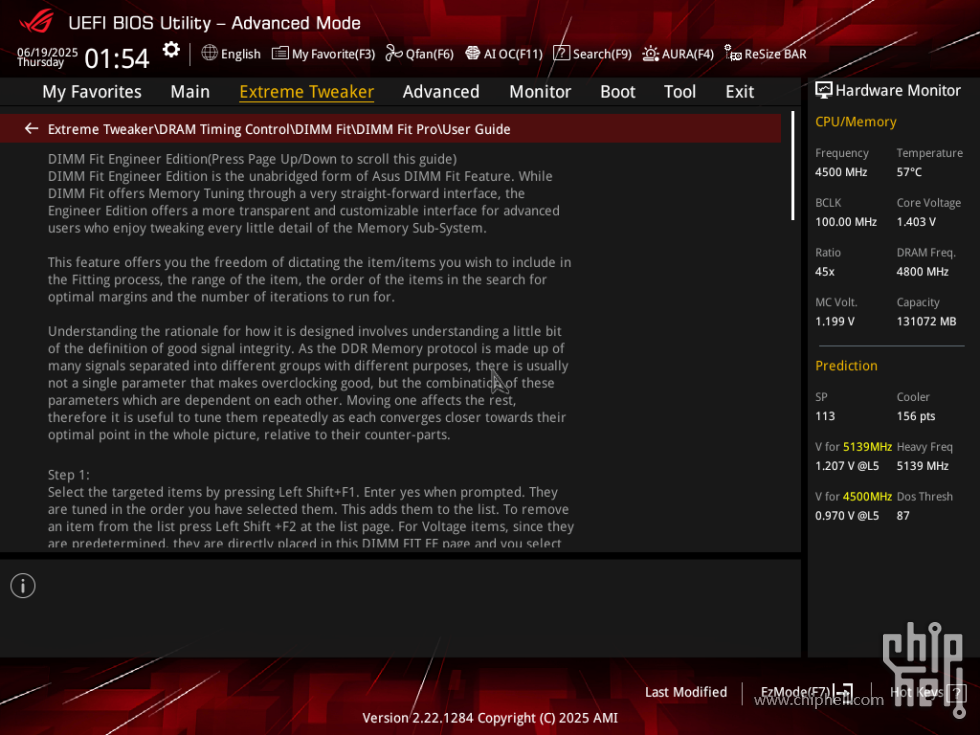Click the guide scrollbar thumb
The width and height of the screenshot is (980, 735).
pyautogui.click(x=792, y=166)
